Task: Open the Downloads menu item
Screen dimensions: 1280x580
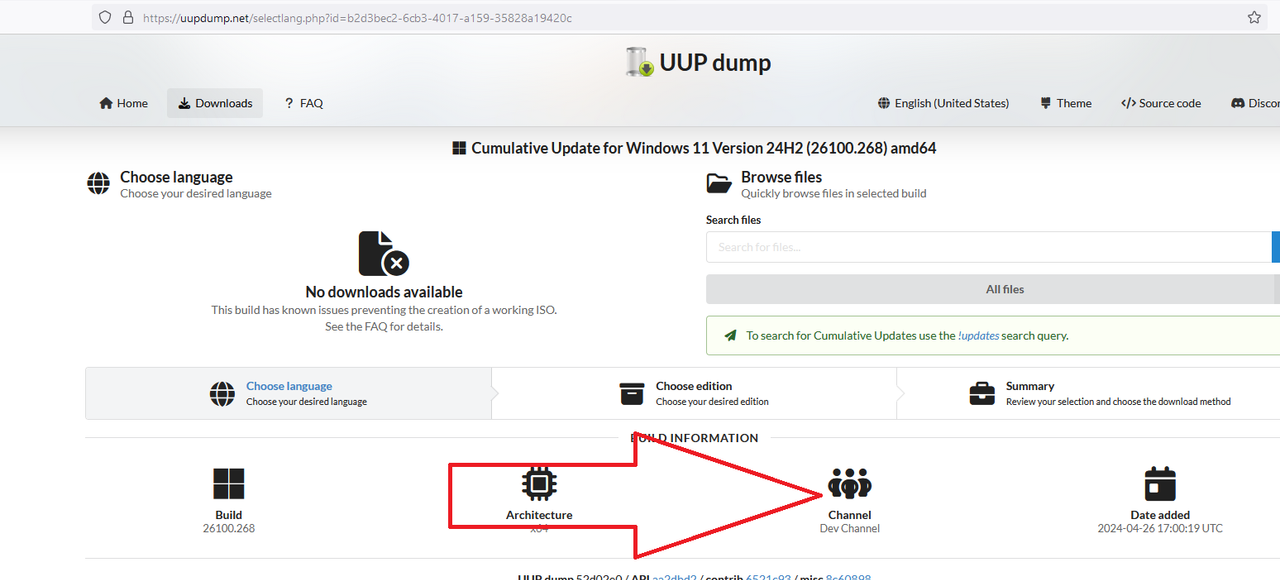Action: (215, 103)
